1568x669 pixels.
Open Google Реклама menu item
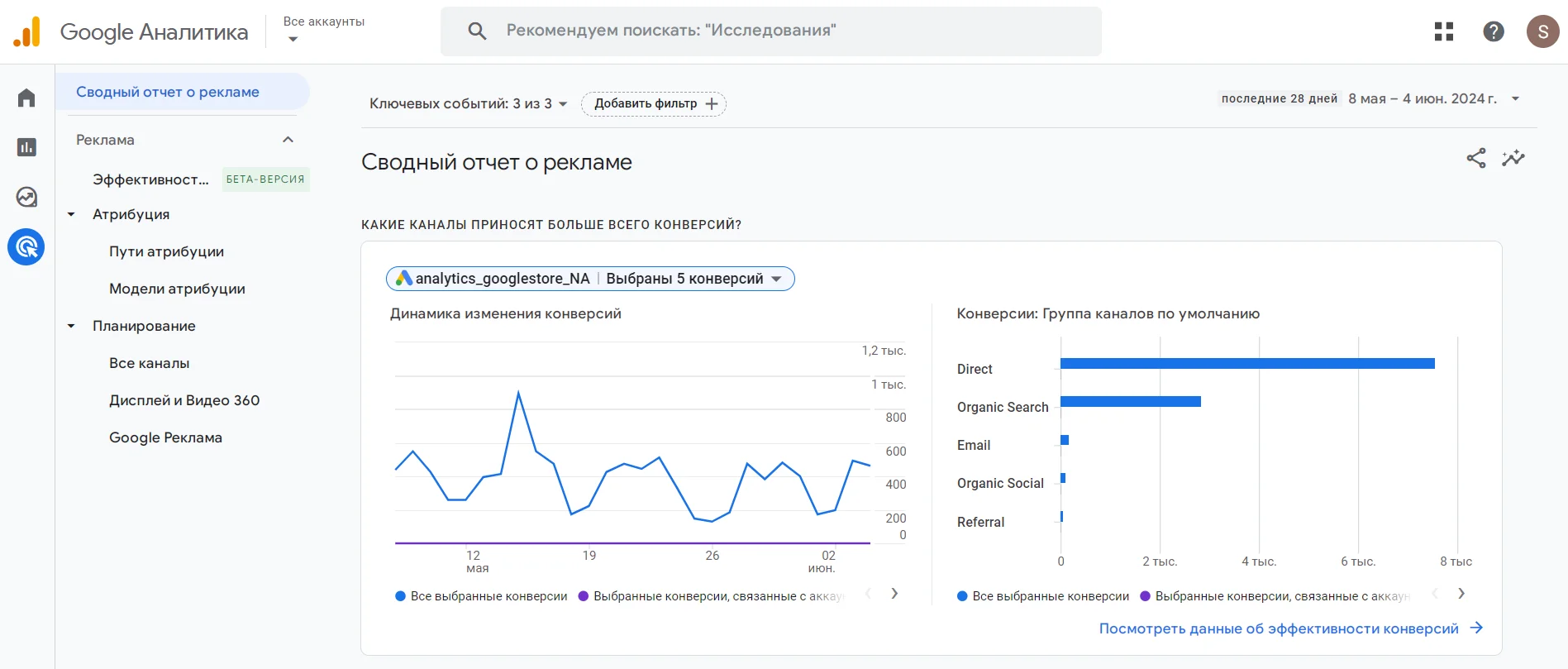[165, 437]
